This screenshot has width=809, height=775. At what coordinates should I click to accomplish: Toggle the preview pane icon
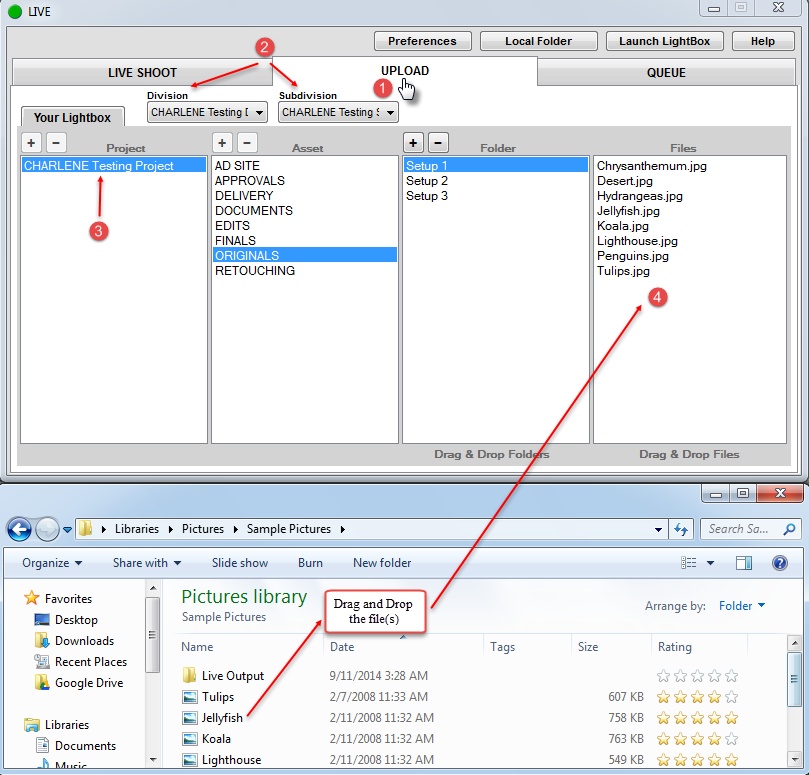click(744, 563)
